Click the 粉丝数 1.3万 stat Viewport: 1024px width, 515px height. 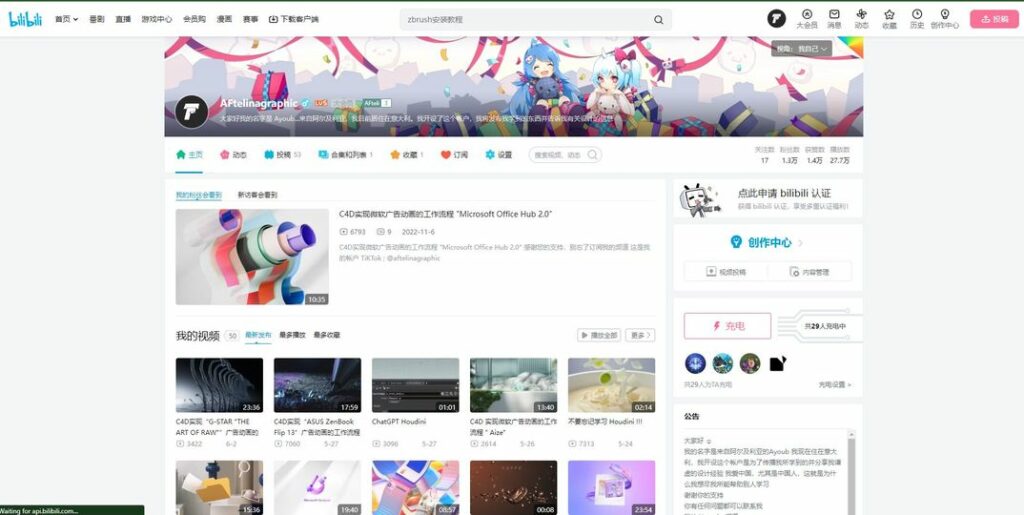coord(789,155)
